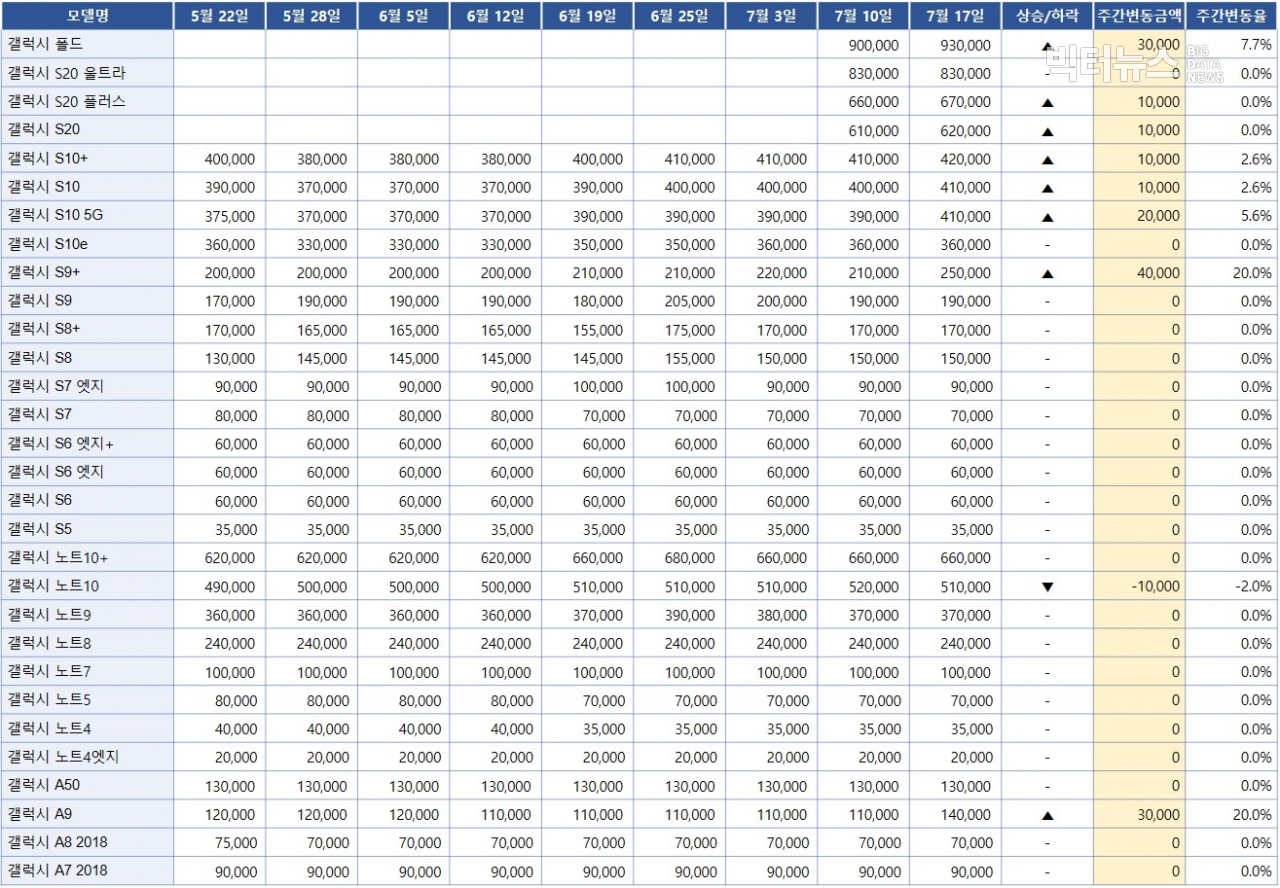Screen dimensions: 1280x888
Task: Select the 670,000 cell for S20 플러스
Action: click(x=965, y=103)
